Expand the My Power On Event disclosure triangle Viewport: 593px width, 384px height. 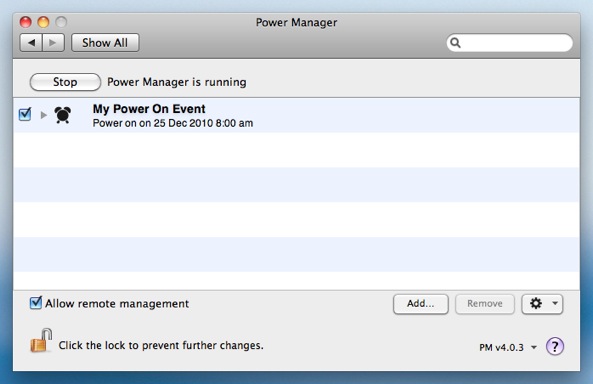(43, 115)
